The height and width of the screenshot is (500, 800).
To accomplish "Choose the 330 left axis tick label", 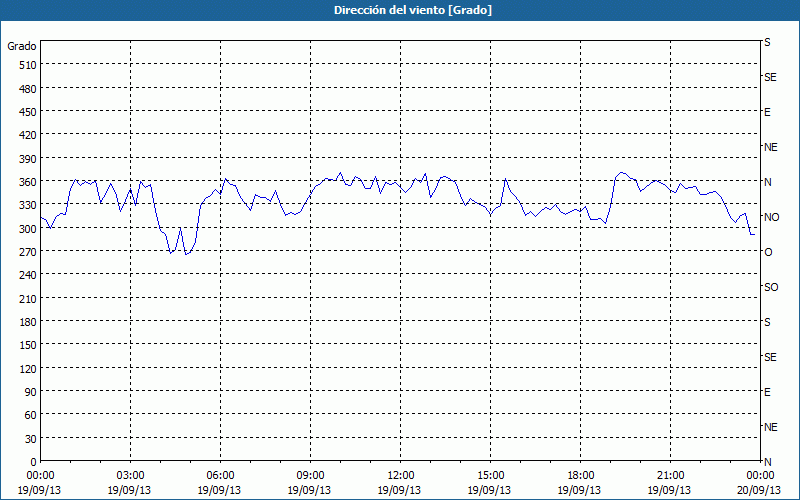I will (x=29, y=205).
